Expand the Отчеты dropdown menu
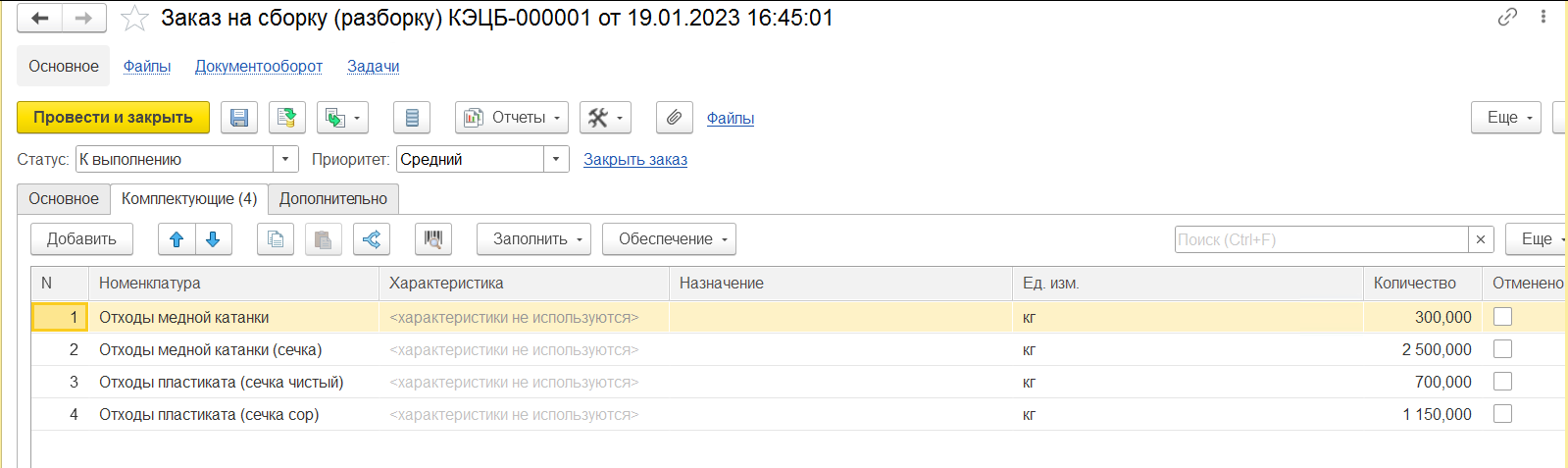This screenshot has height=468, width=1568. click(x=512, y=118)
